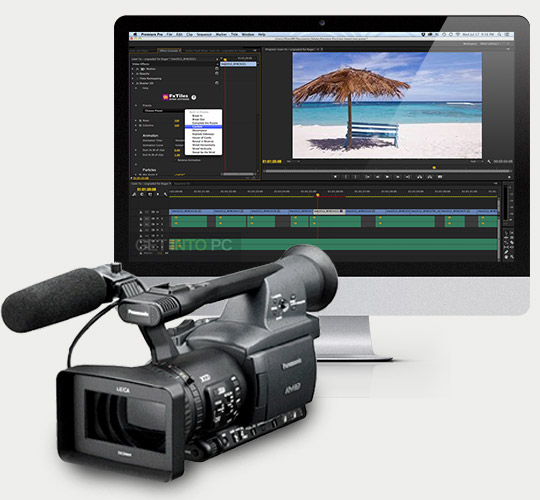Open the Animation Curve dropdown
Viewport: 540px width, 500px height.
[180, 145]
